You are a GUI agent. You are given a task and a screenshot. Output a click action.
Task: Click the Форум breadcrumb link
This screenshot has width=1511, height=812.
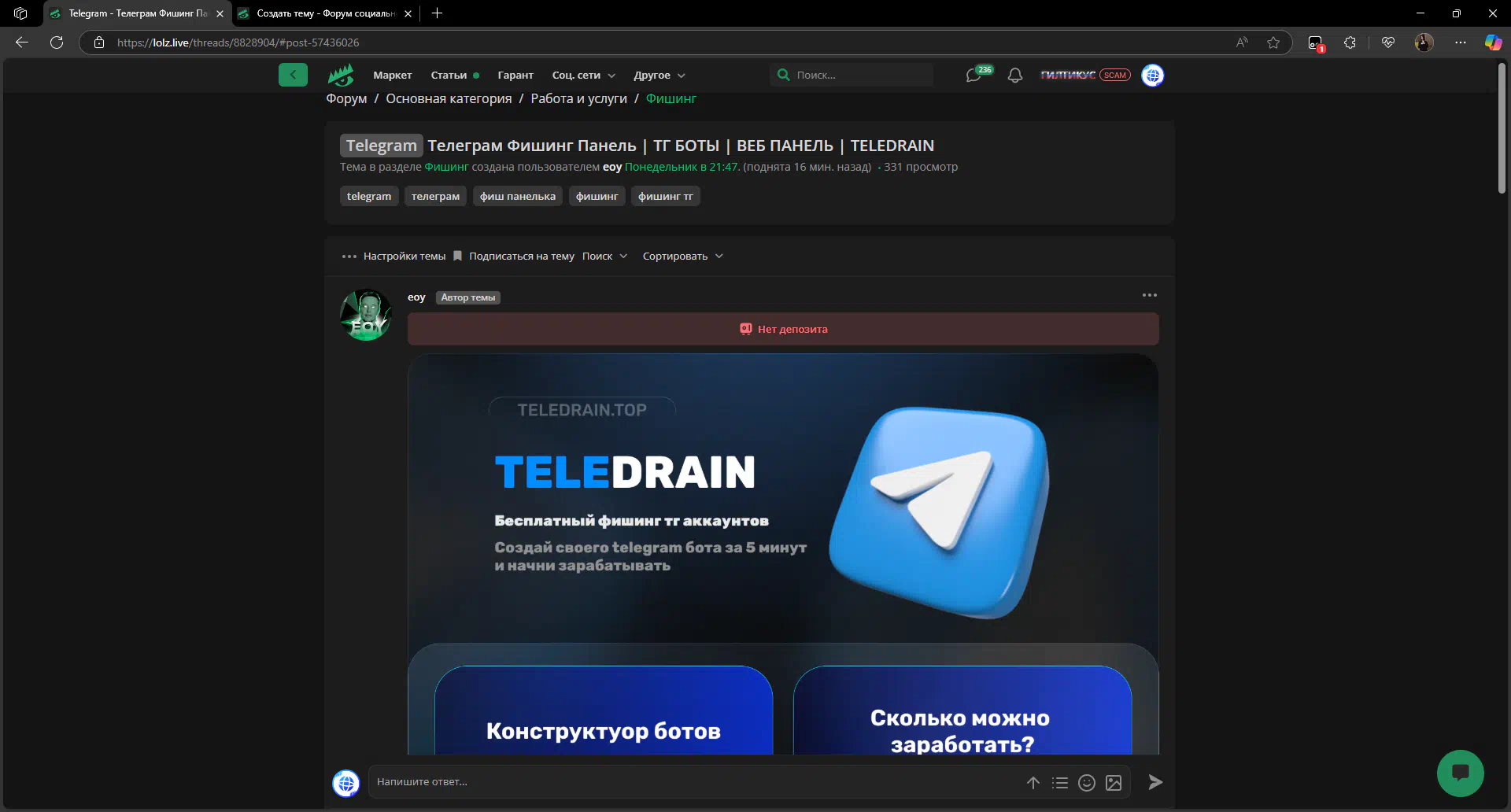coord(346,98)
